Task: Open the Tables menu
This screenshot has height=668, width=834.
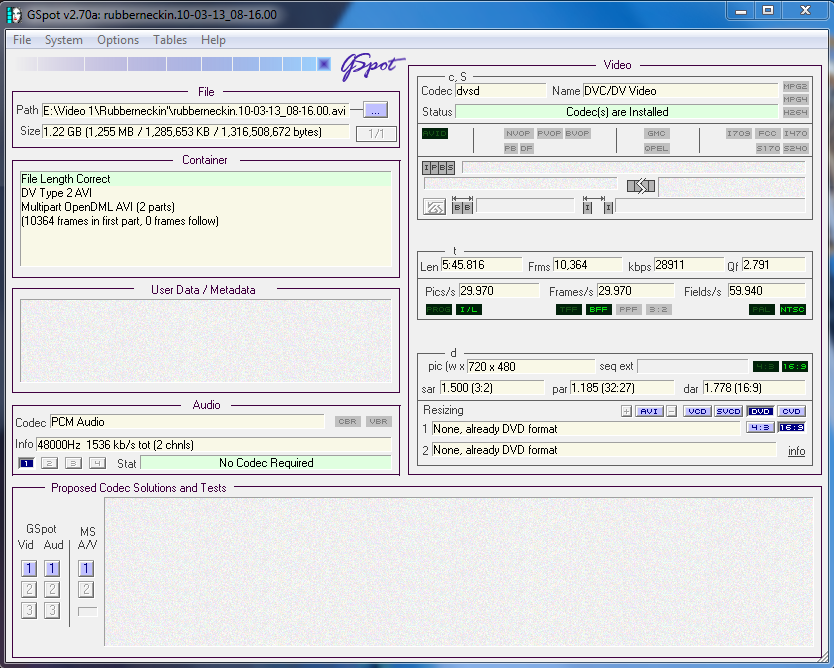Action: [x=170, y=40]
